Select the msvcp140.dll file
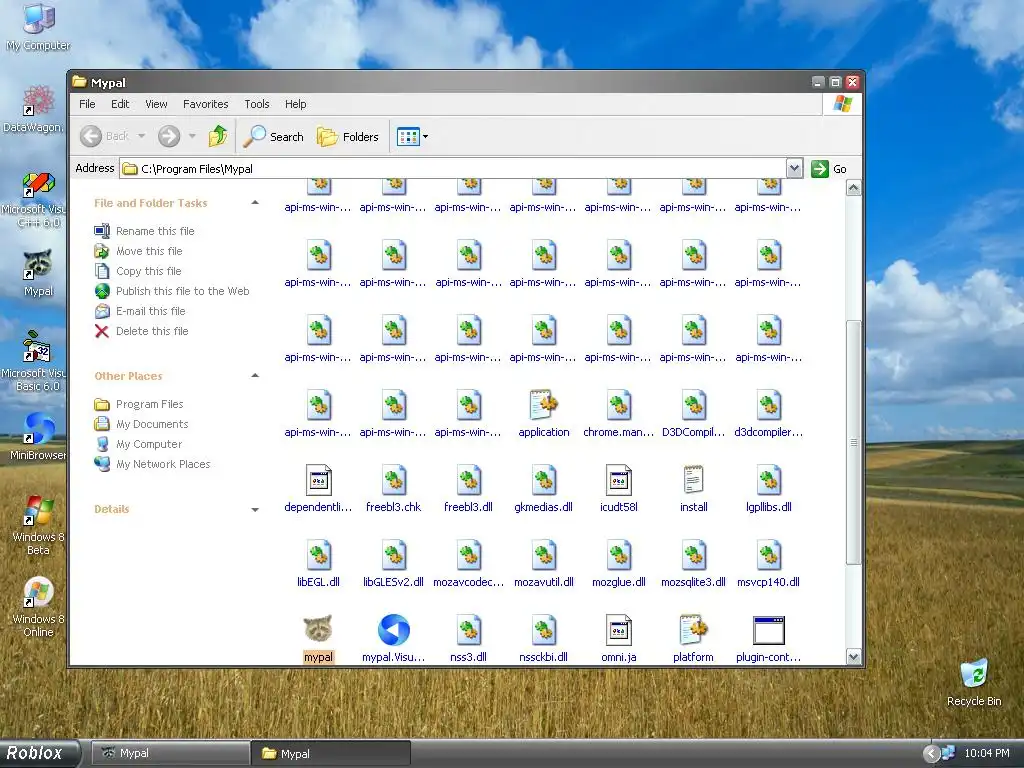Screen dimensions: 1024x768 [769, 563]
